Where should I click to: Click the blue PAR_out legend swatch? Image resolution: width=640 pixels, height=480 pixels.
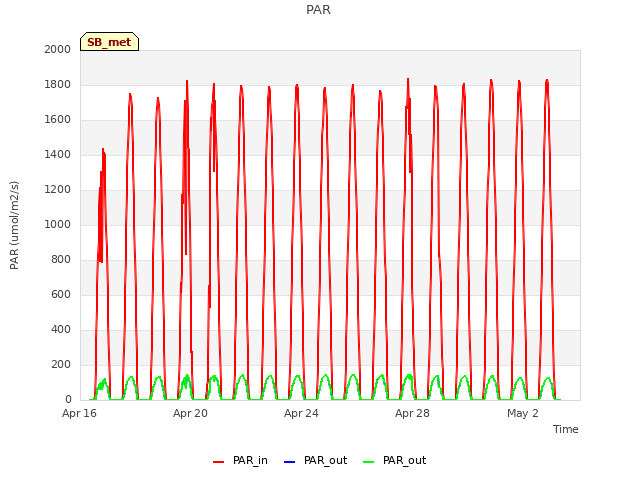click(289, 462)
